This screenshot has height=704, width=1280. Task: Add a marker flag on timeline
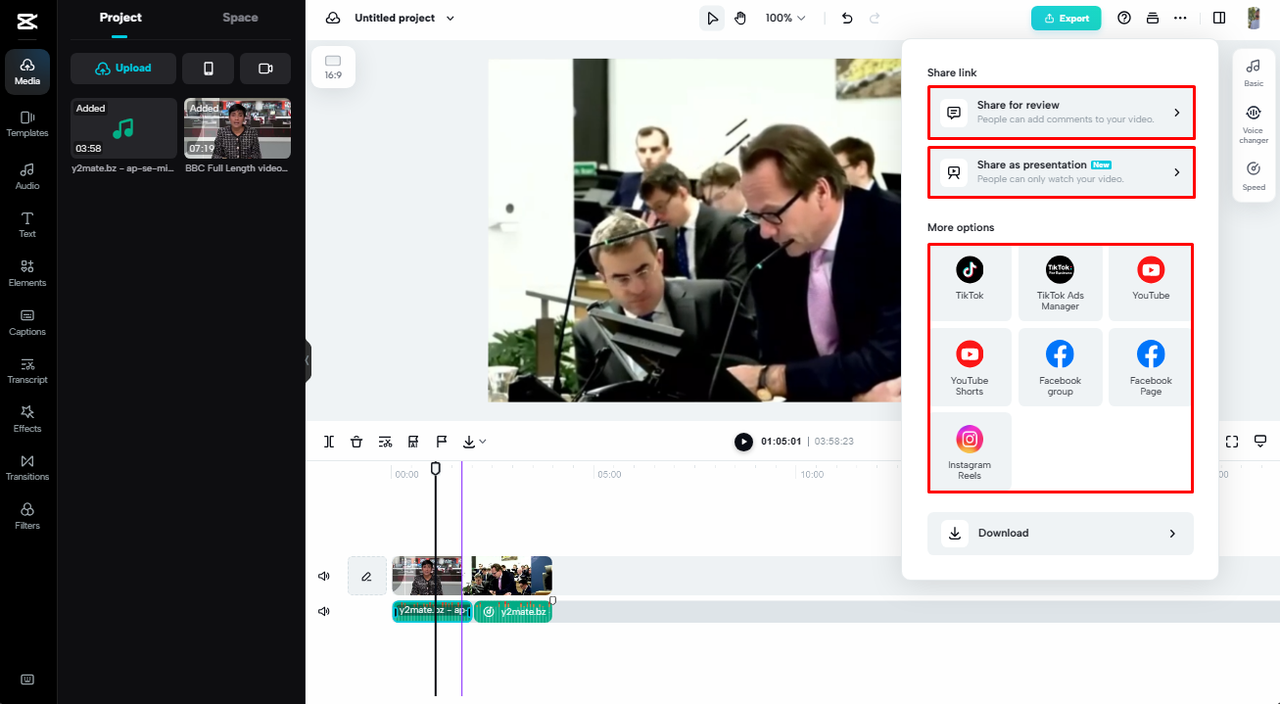pyautogui.click(x=441, y=441)
